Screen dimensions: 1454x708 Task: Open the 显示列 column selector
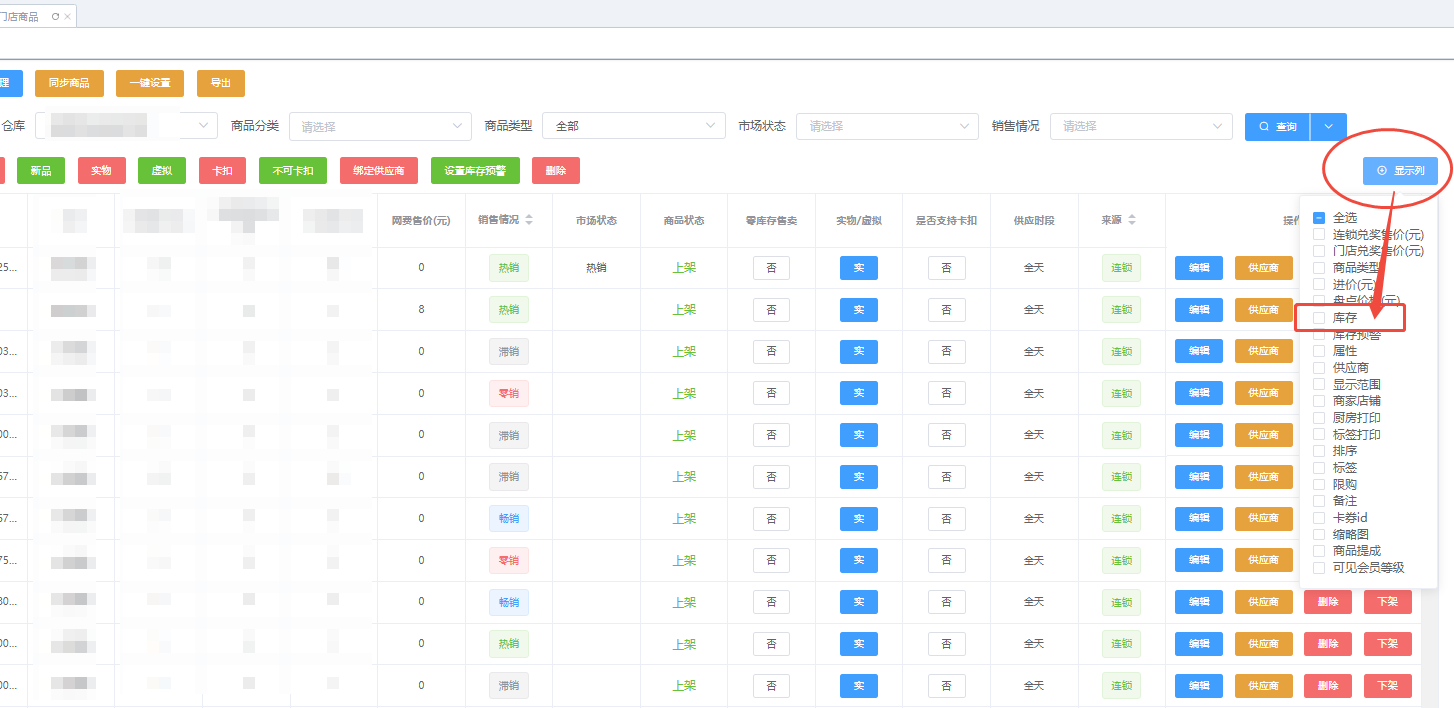(x=1400, y=171)
